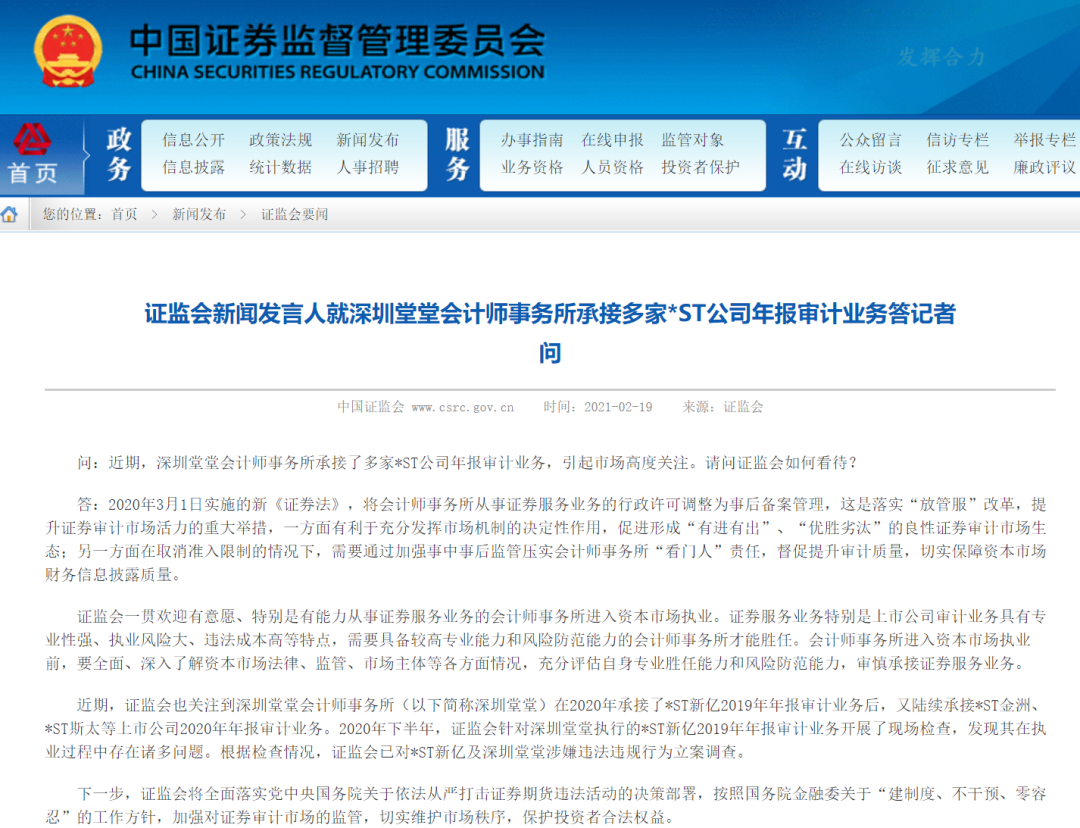Open 统计数据 navigation link
1080x828 pixels.
point(280,167)
